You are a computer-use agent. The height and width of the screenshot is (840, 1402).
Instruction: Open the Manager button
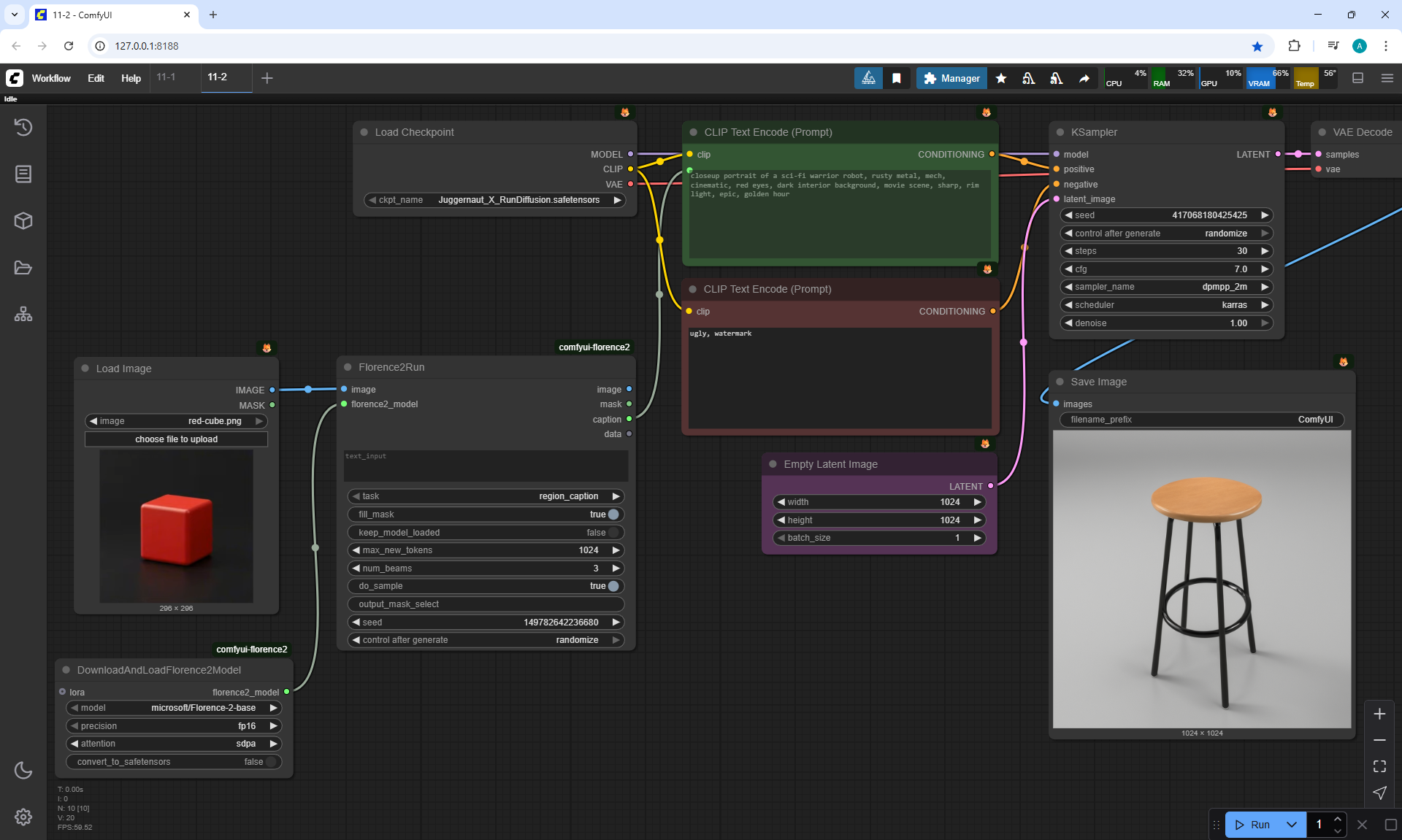951,79
